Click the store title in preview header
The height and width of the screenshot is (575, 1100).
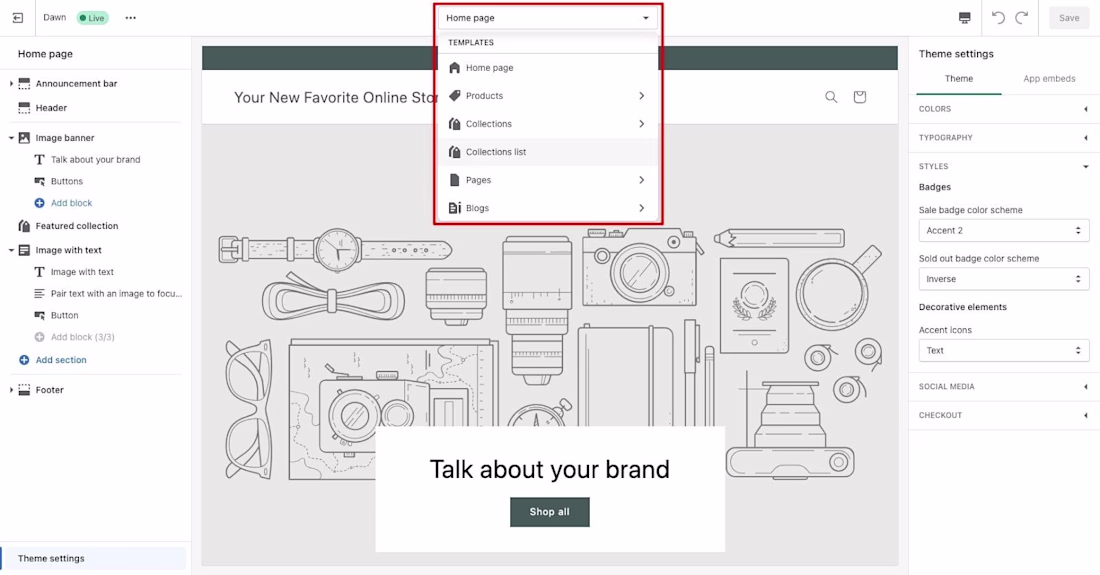point(334,97)
